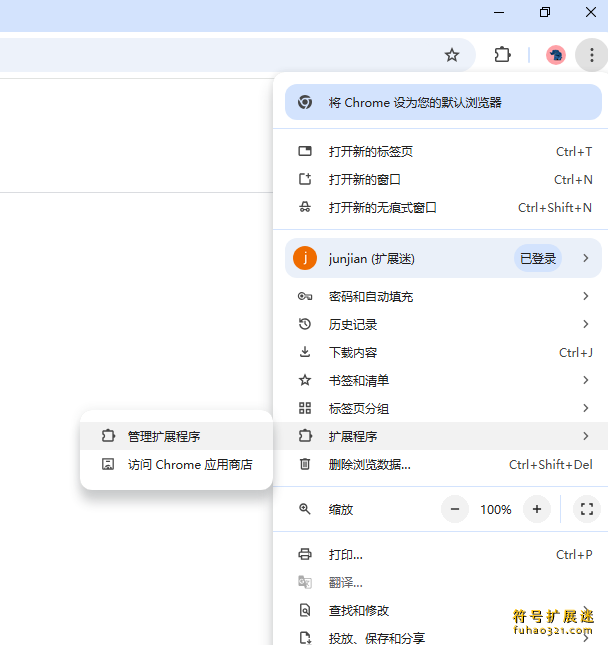Click the translate icon

click(305, 582)
